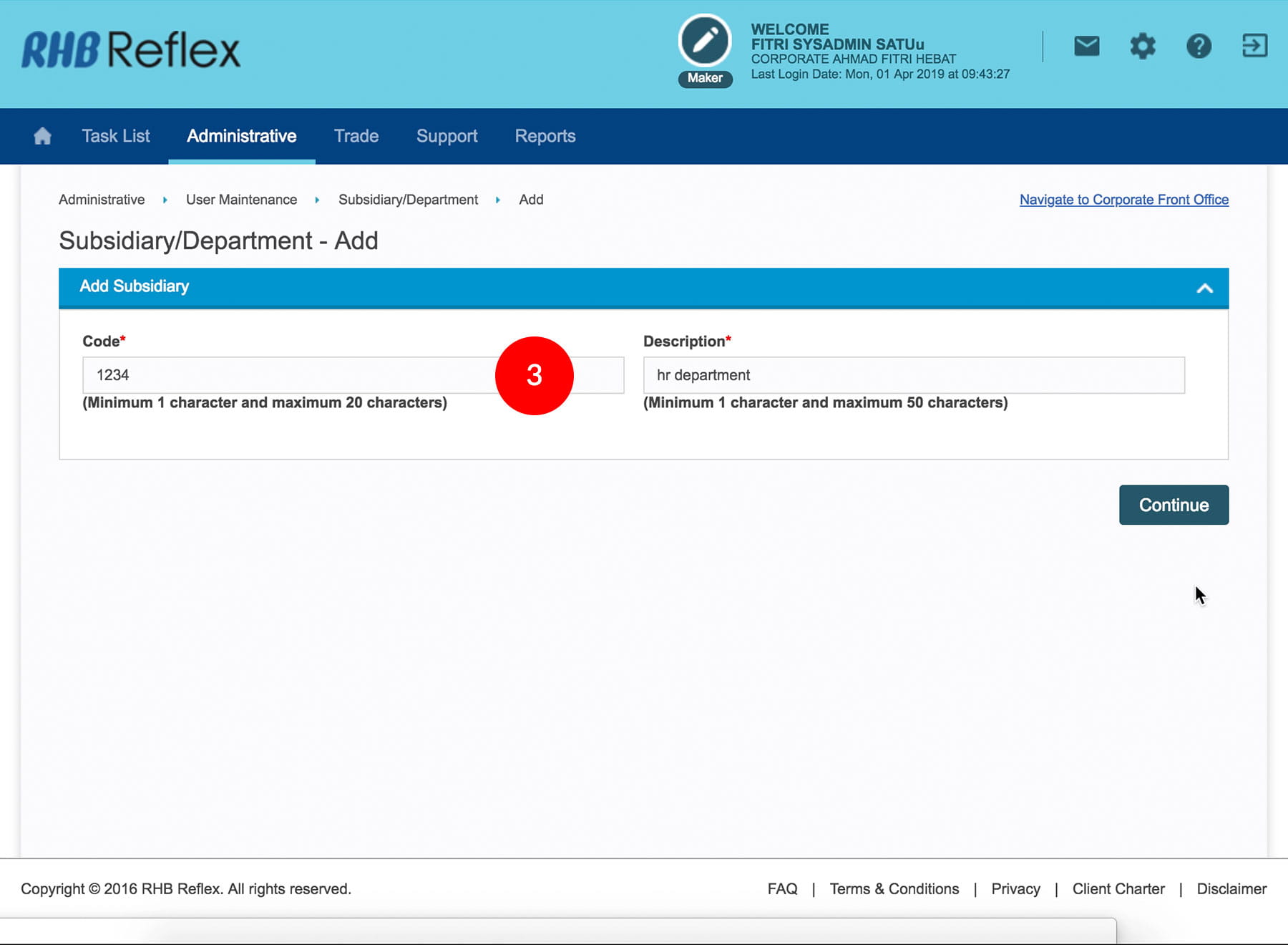Log out using the exit icon

coord(1254,47)
